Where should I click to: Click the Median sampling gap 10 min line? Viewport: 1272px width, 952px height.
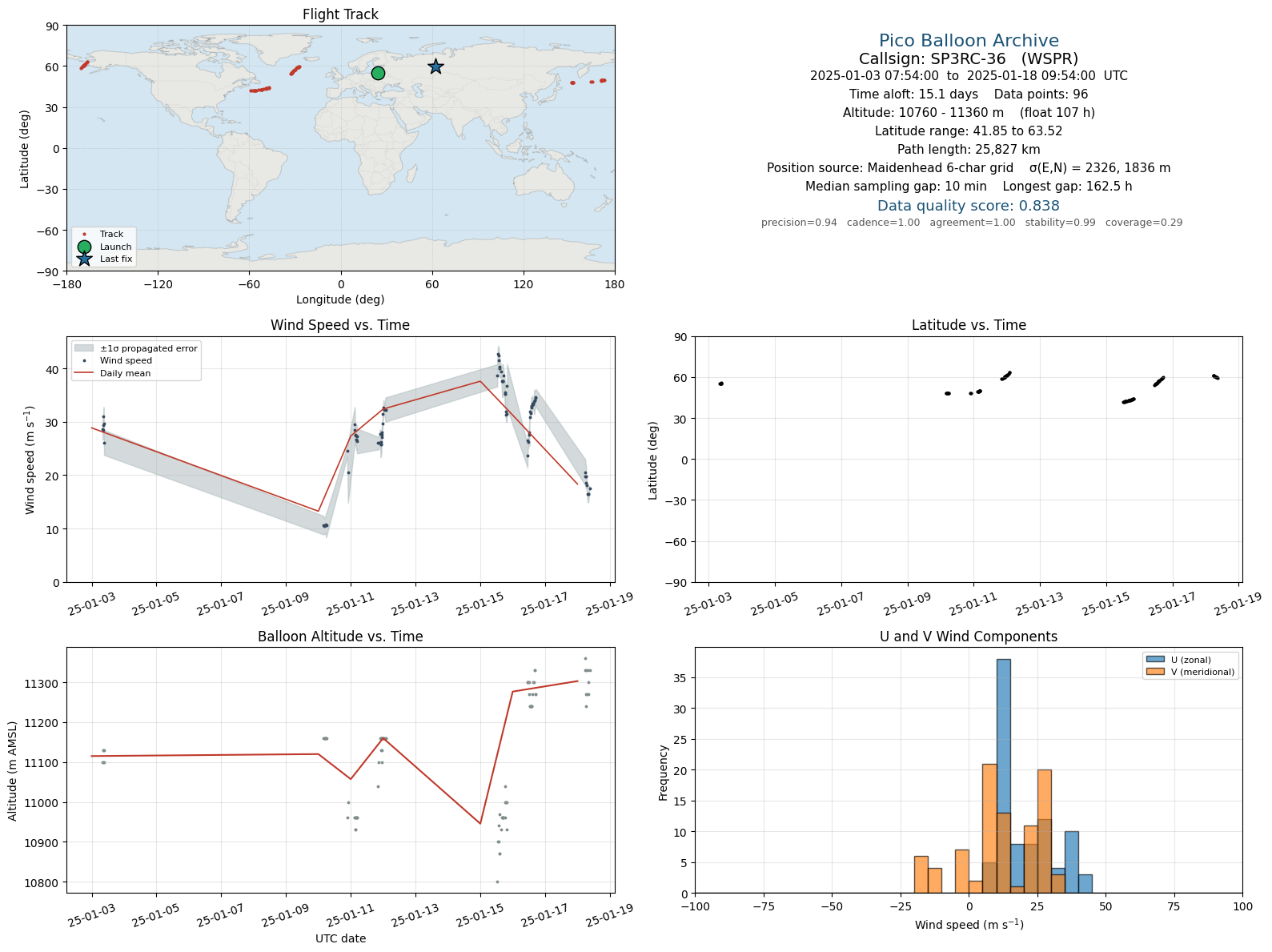(969, 187)
